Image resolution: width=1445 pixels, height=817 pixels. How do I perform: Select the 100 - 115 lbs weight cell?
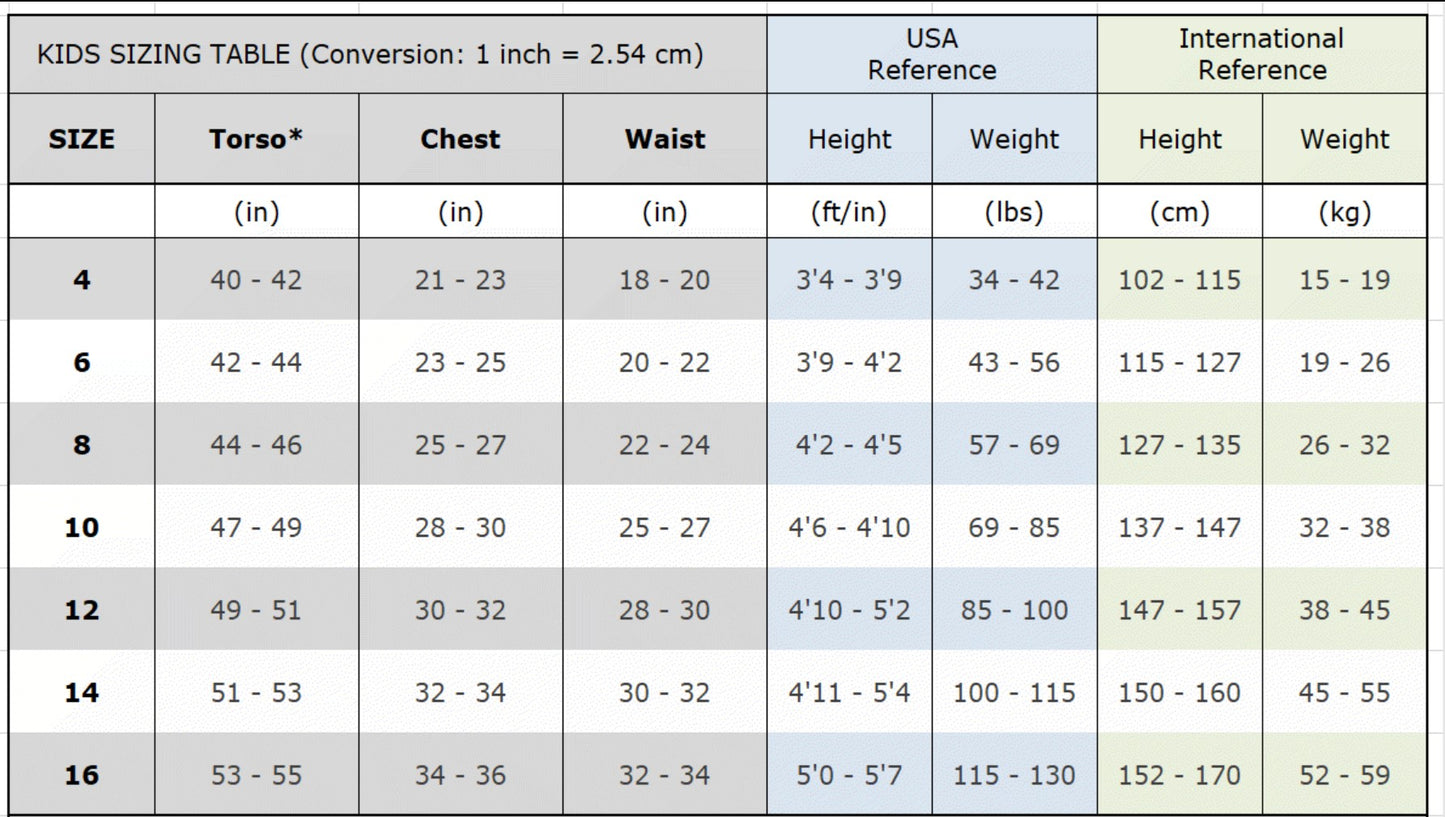(x=1014, y=692)
